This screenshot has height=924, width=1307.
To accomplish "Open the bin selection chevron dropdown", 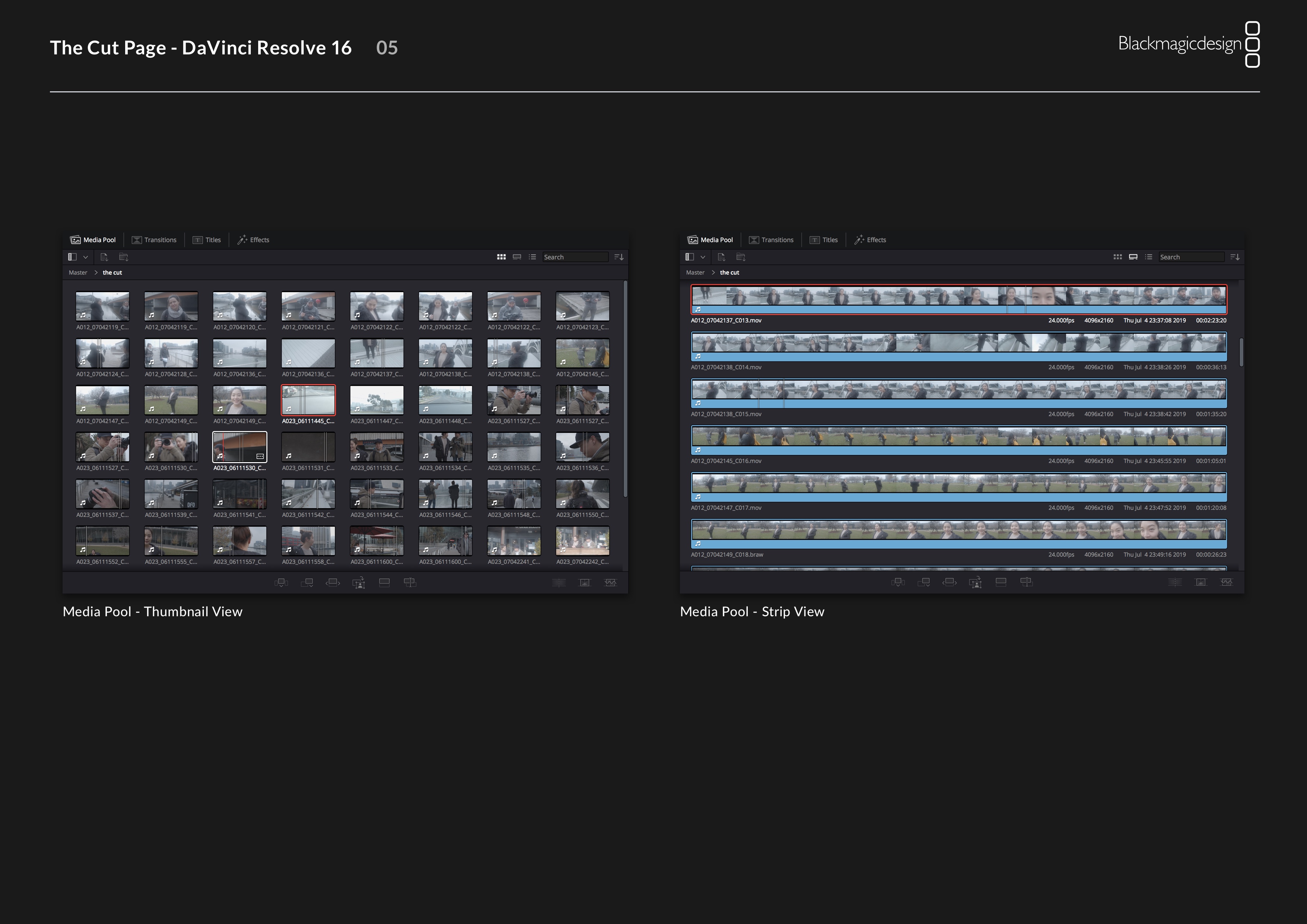I will coord(85,257).
